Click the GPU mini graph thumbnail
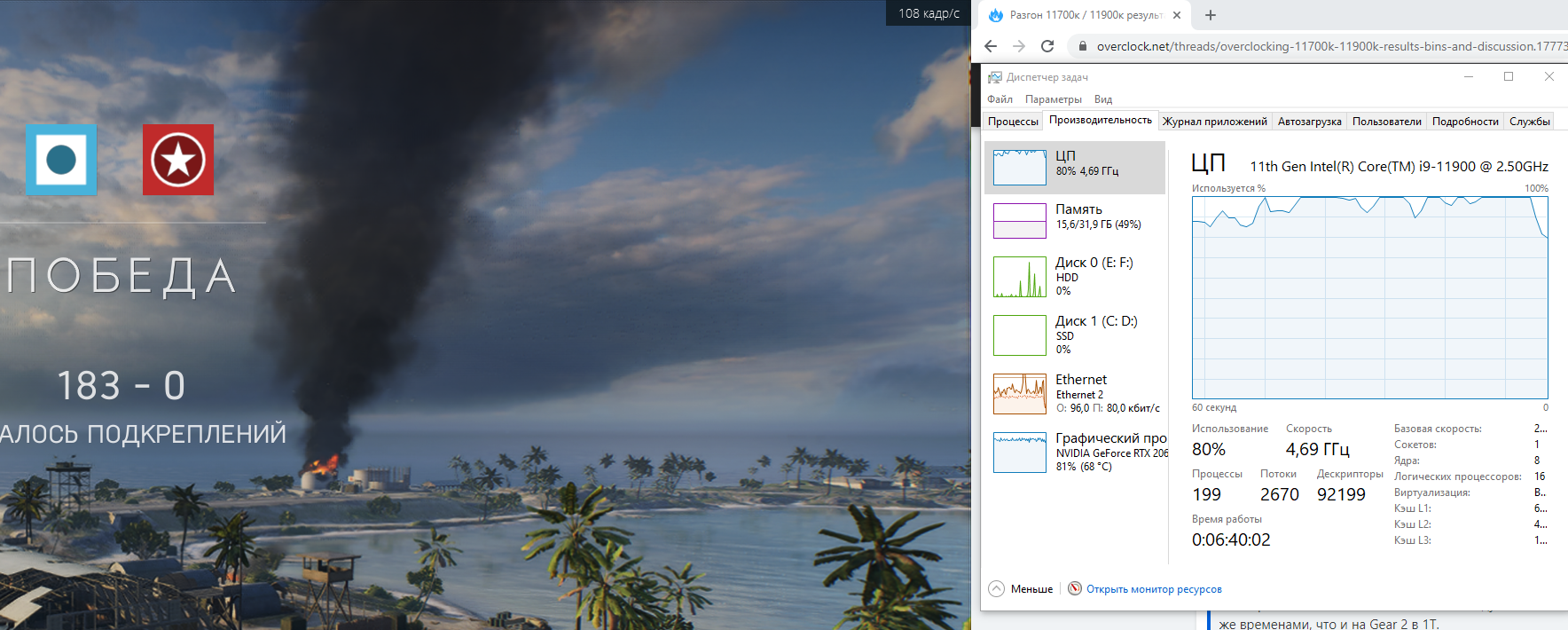1568x630 pixels. (1020, 453)
